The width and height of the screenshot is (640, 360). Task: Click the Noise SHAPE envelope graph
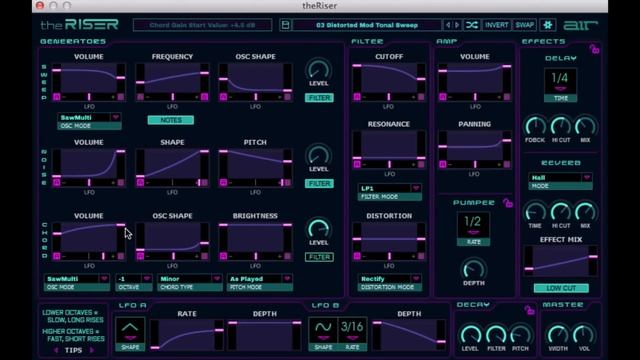point(172,164)
